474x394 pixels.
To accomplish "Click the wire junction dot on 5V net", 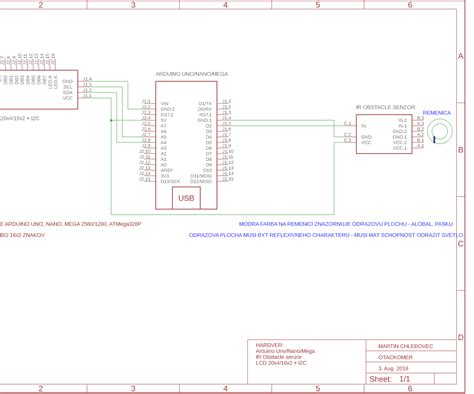I will click(111, 120).
